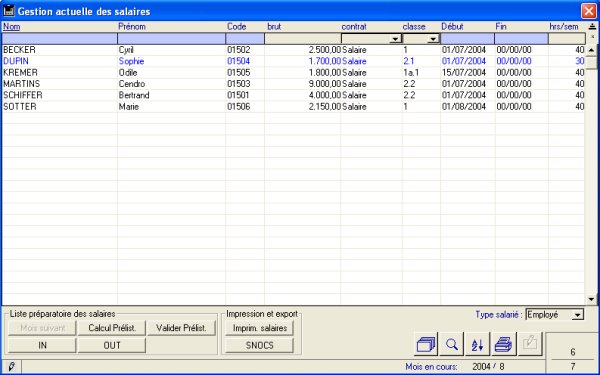Viewport: 600px width, 375px height.
Task: Open the classe filter dropdown
Action: [x=433, y=39]
